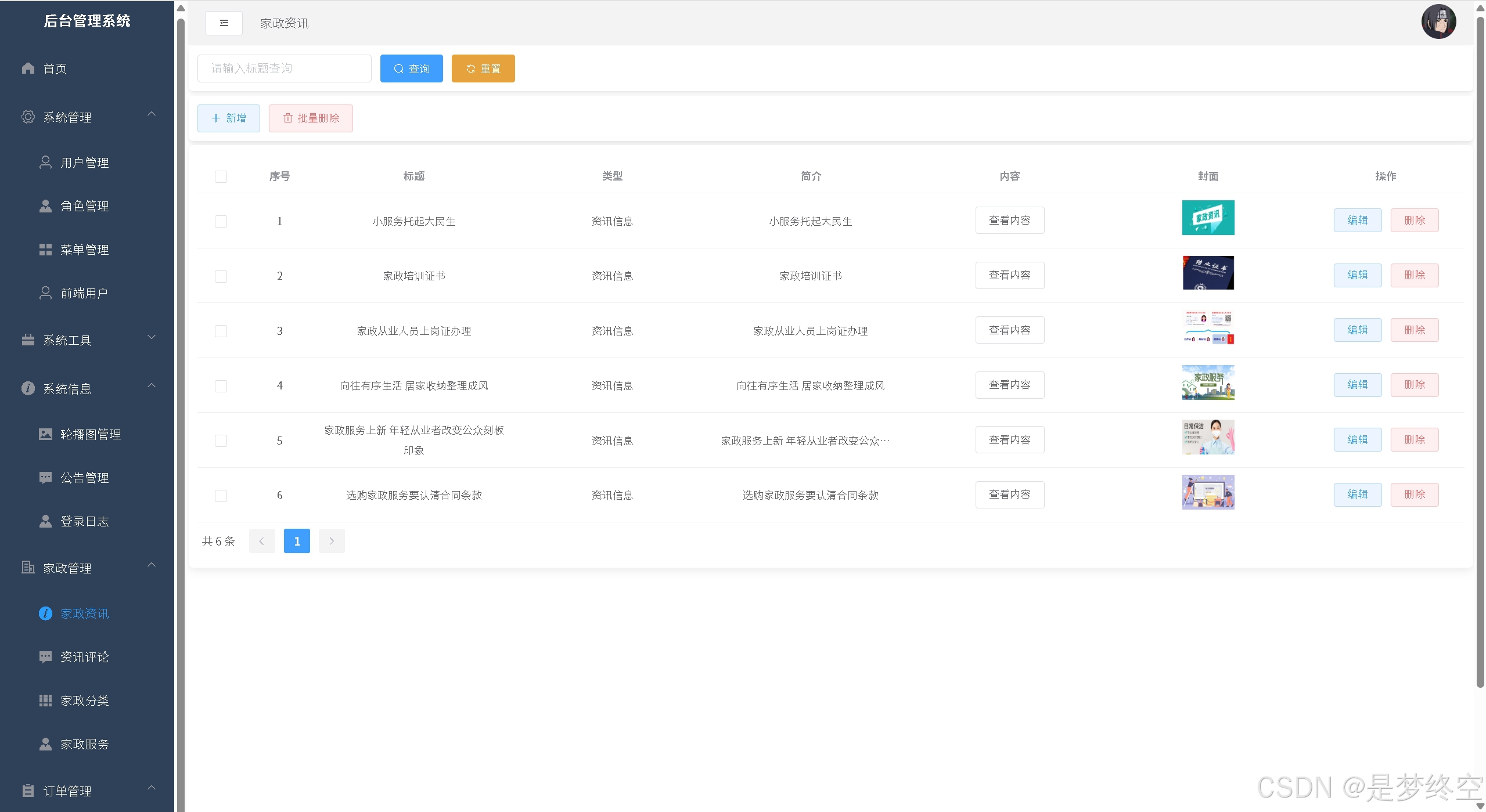Click the home icon beside 首页

(28, 68)
